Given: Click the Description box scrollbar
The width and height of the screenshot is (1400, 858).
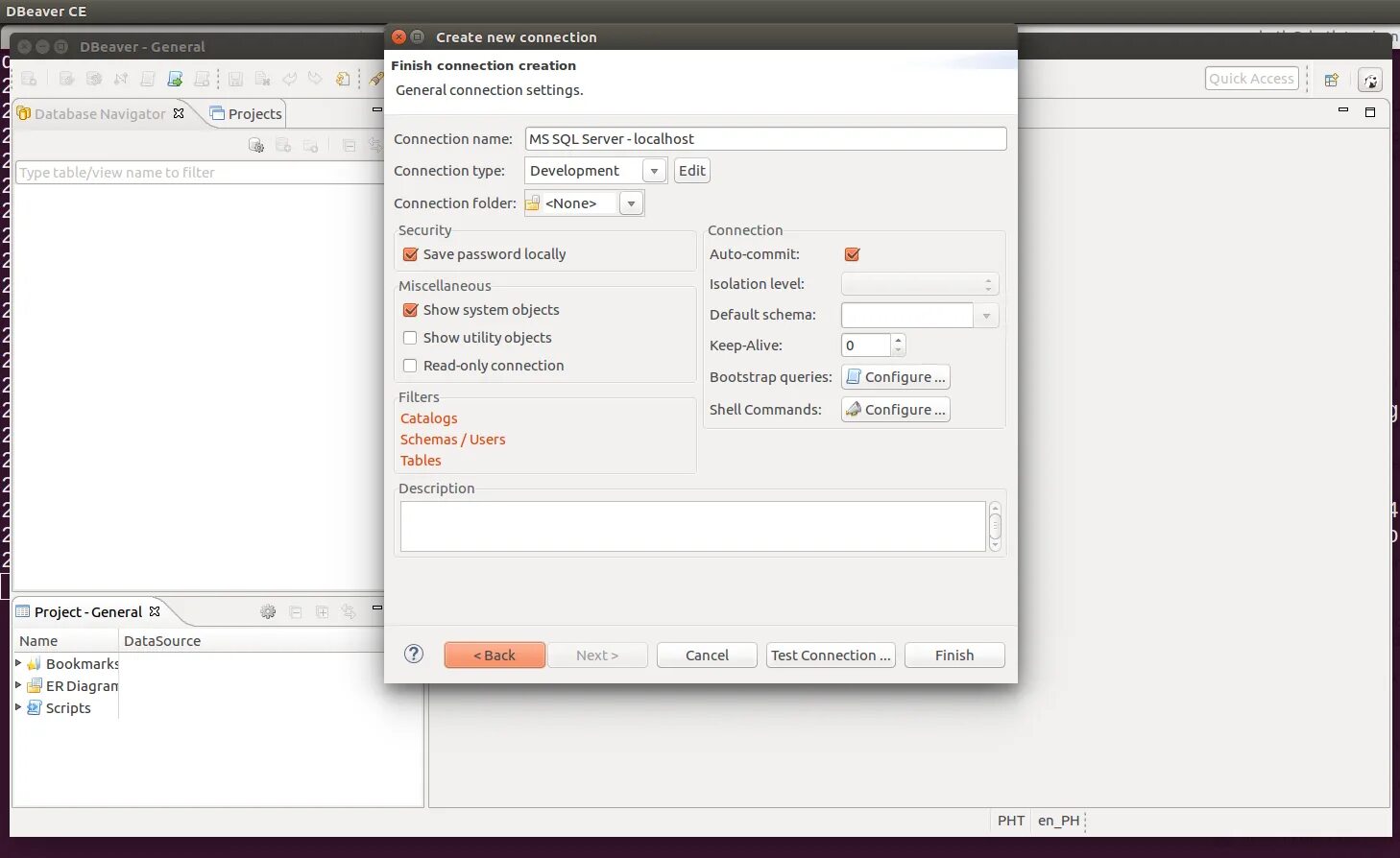Looking at the screenshot, I should [995, 526].
